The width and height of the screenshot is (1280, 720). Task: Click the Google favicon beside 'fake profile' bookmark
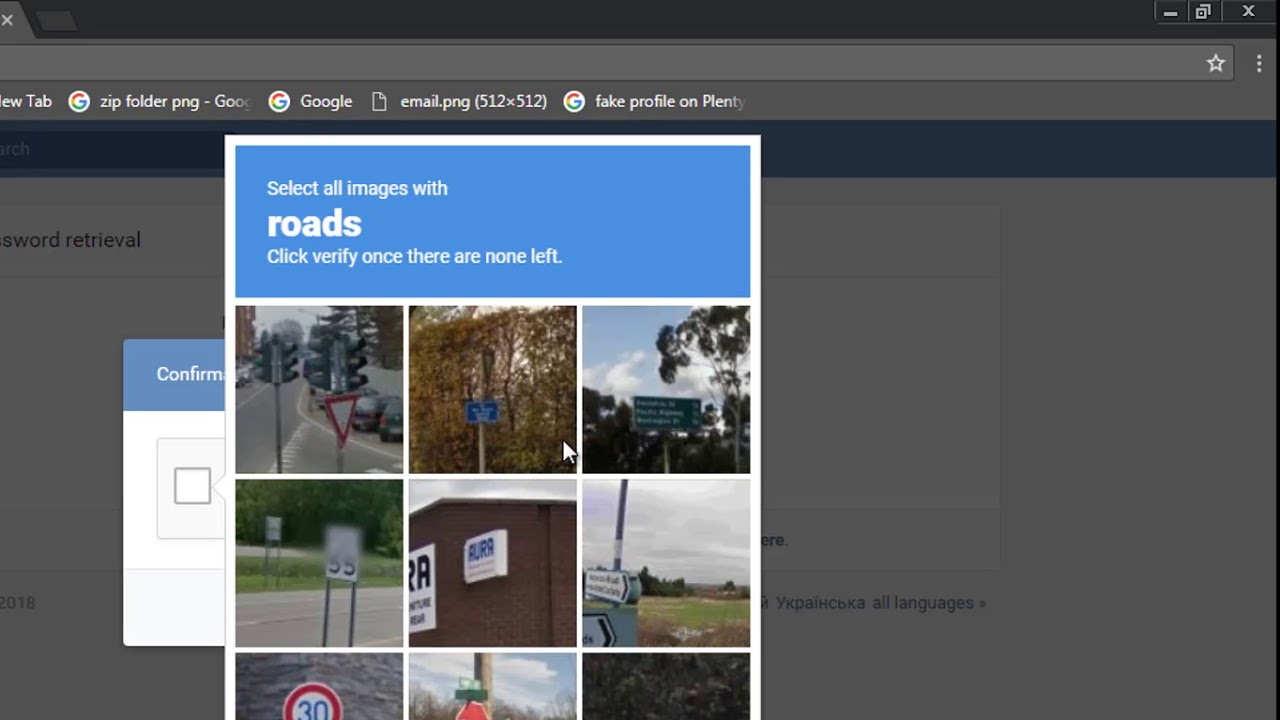(x=574, y=101)
